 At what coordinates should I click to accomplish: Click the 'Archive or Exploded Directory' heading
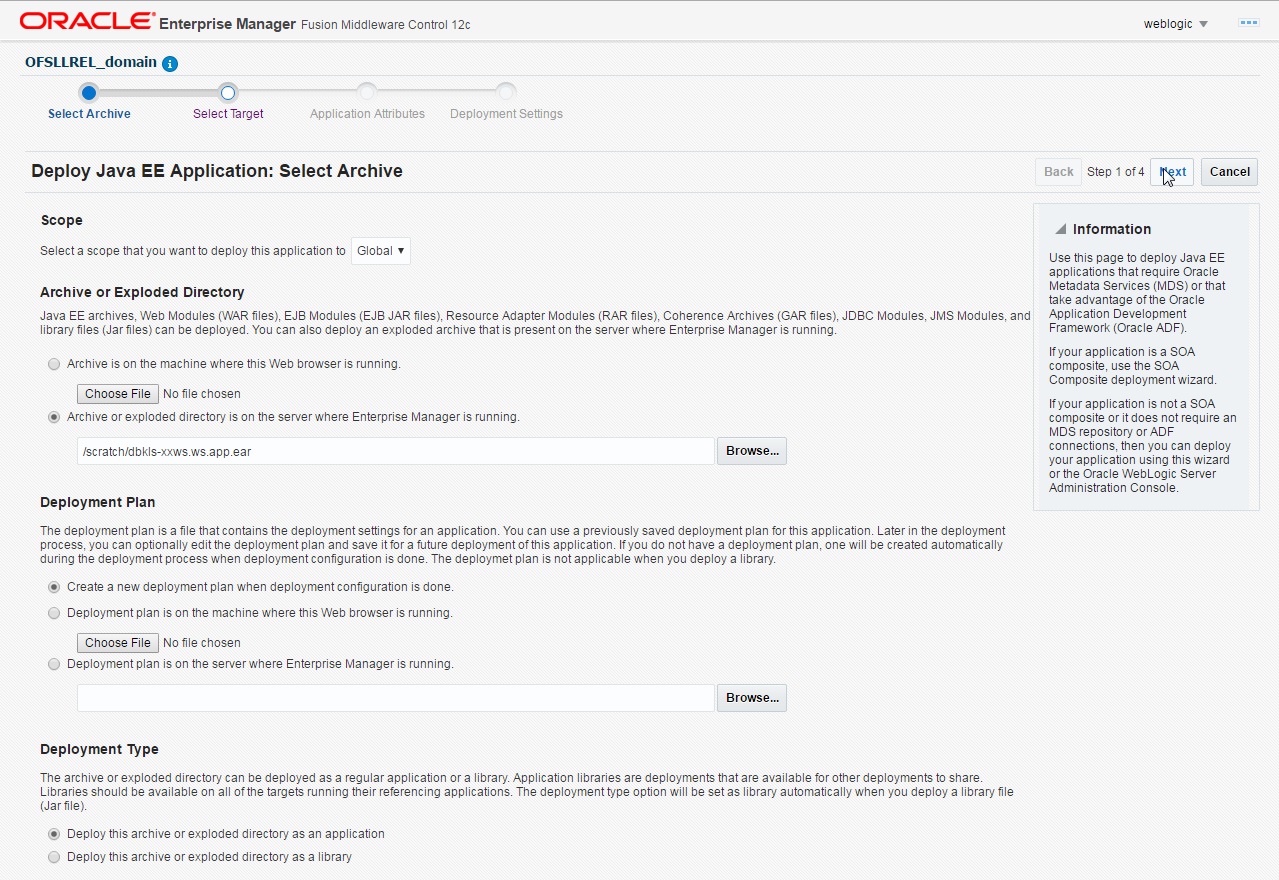pos(142,292)
